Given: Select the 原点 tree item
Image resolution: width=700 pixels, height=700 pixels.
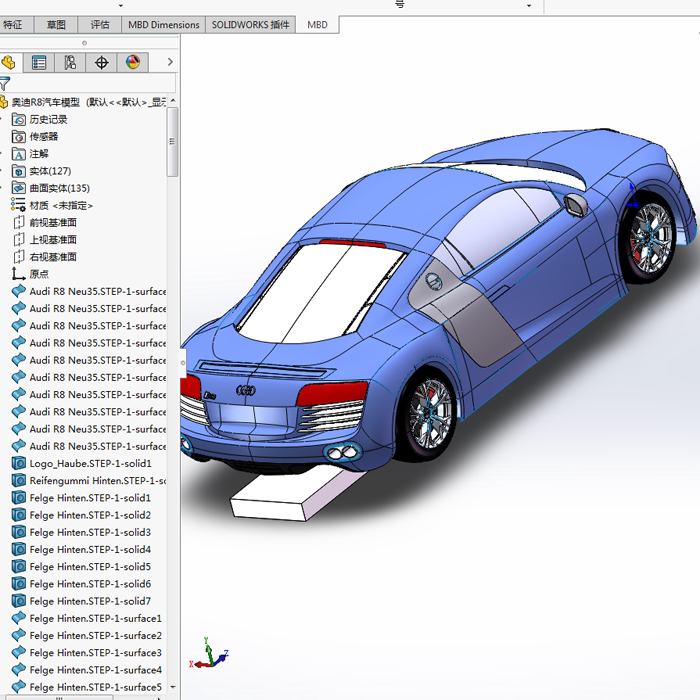Looking at the screenshot, I should click(x=39, y=274).
